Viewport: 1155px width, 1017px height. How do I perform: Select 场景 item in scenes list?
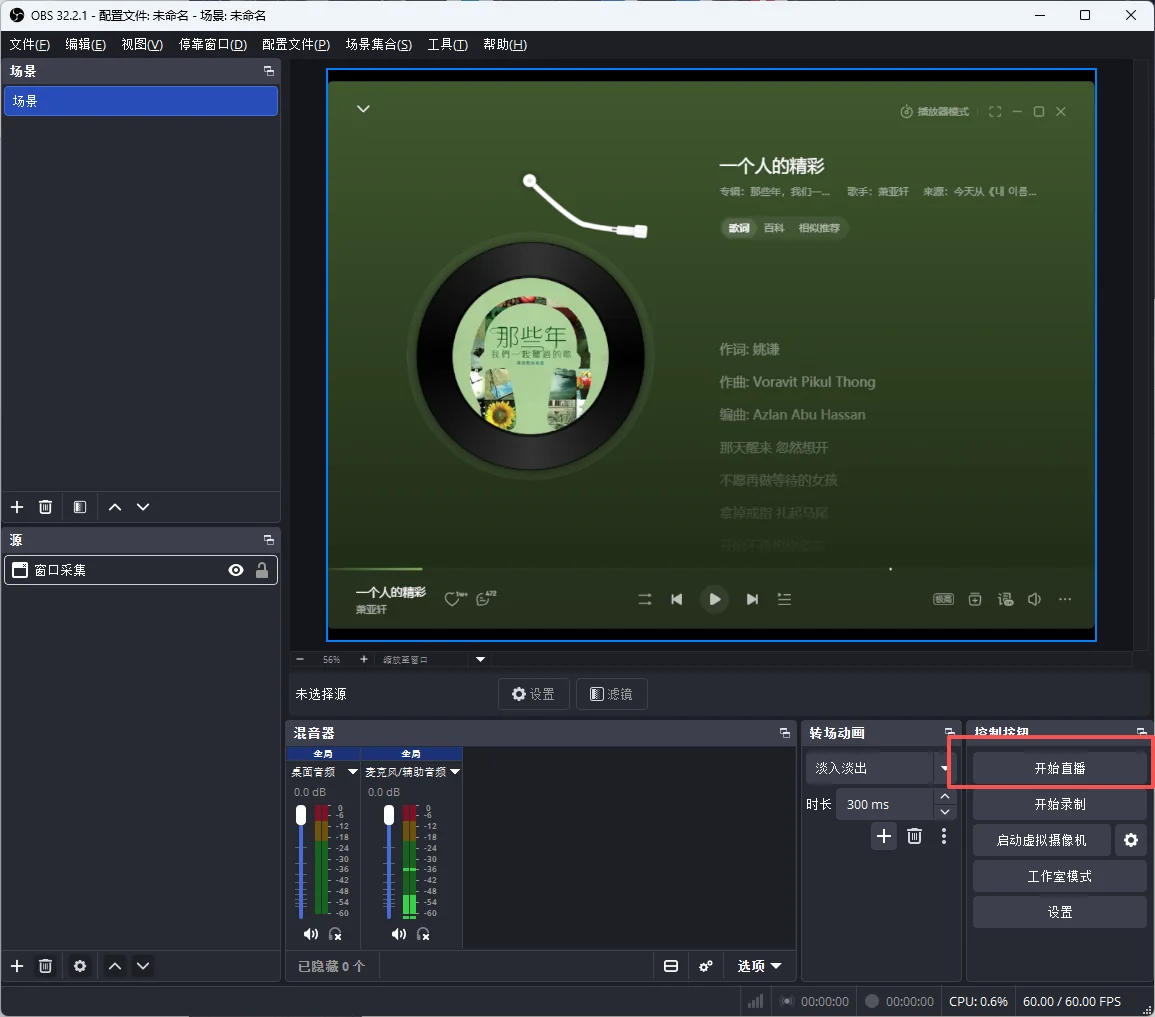click(x=141, y=101)
